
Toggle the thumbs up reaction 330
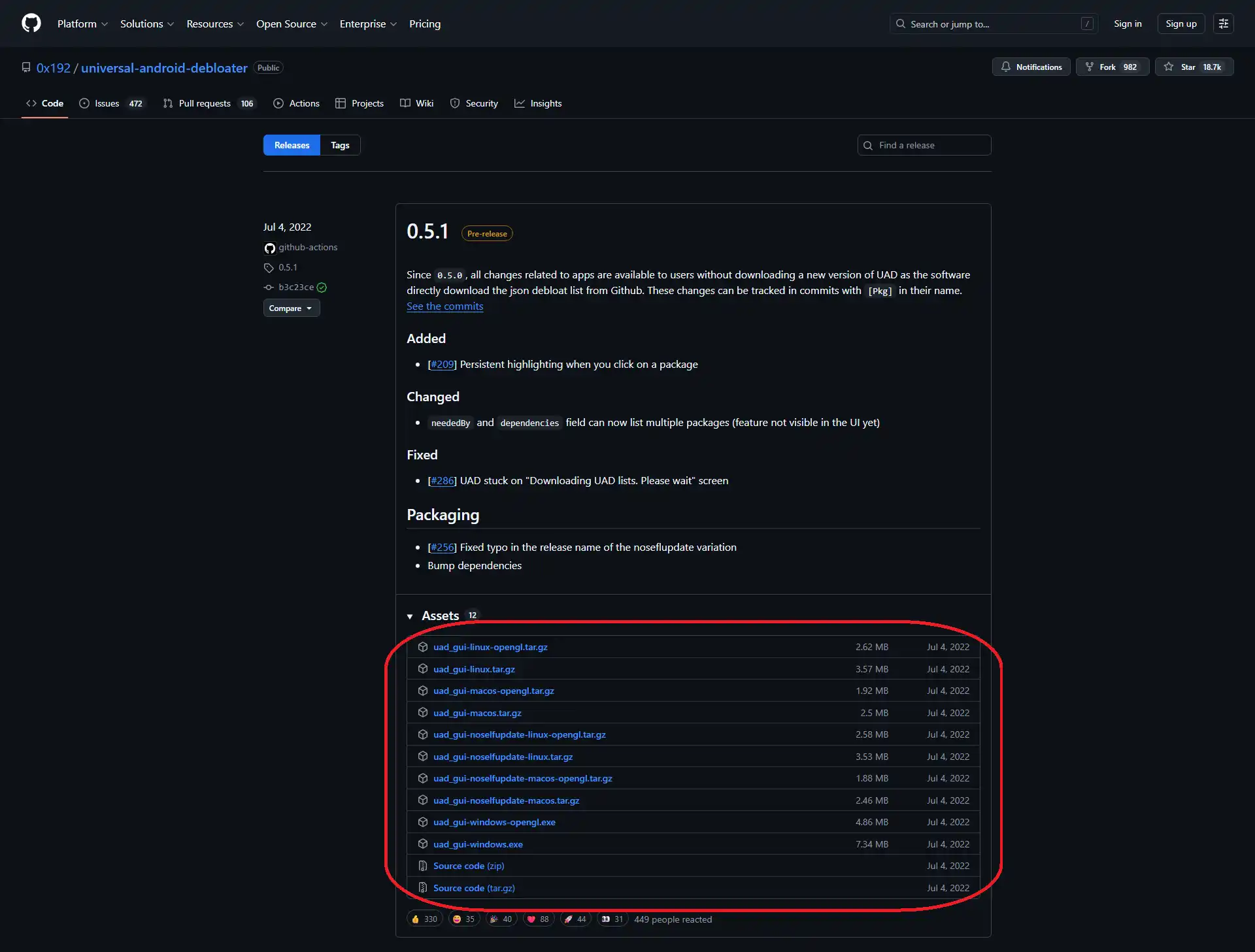(424, 919)
